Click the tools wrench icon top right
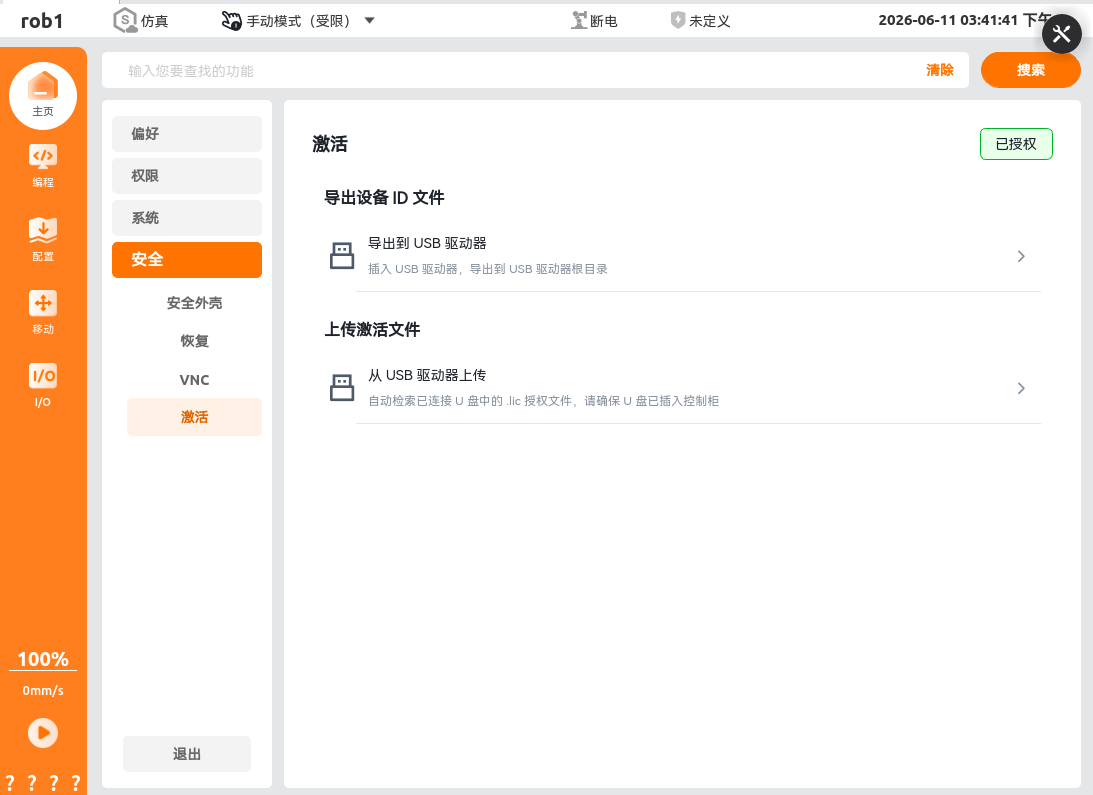Image resolution: width=1093 pixels, height=795 pixels. coord(1062,33)
